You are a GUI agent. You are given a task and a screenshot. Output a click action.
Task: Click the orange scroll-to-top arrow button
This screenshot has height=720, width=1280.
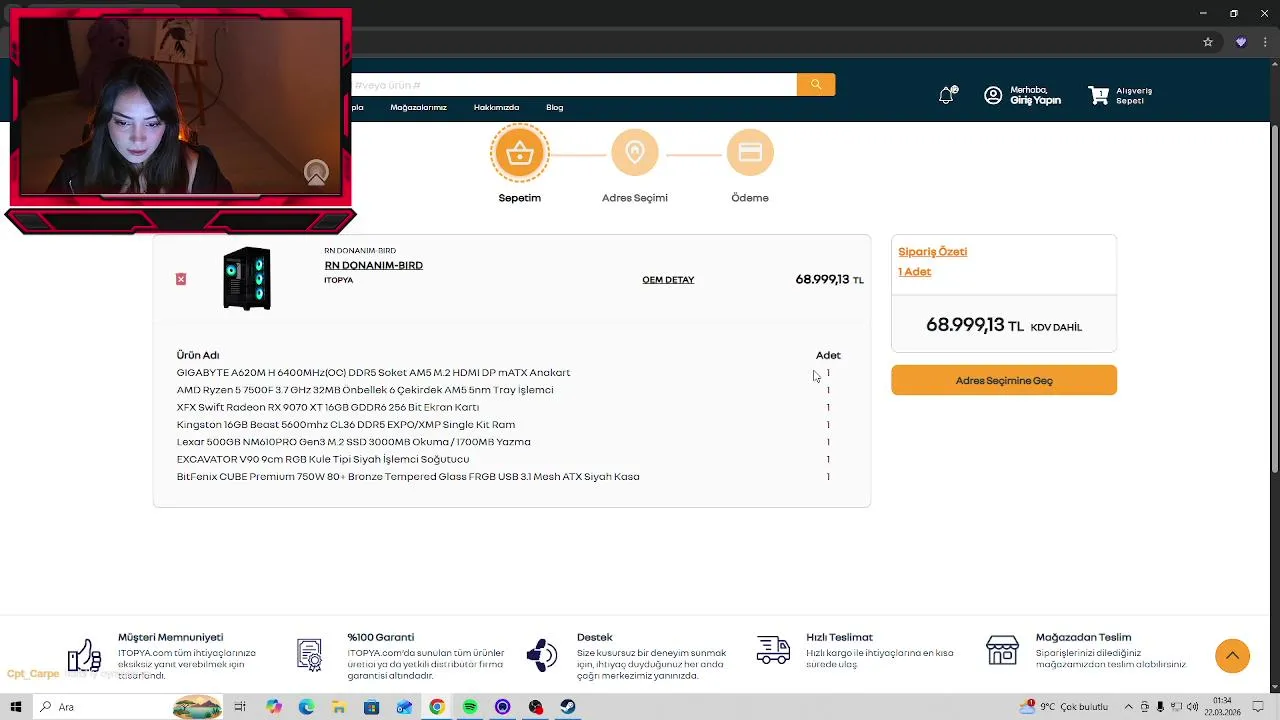coord(1232,656)
